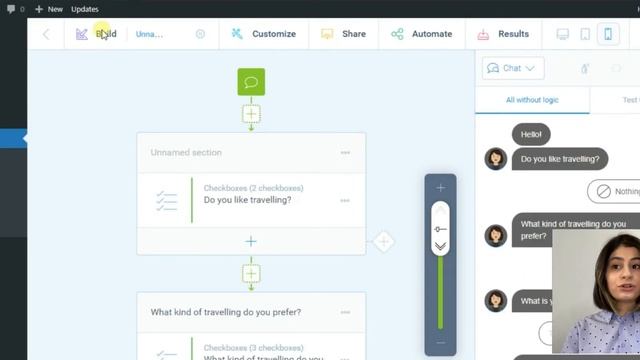Click the 'What kind of travelling do you prefer?' chat bubble

(576, 230)
